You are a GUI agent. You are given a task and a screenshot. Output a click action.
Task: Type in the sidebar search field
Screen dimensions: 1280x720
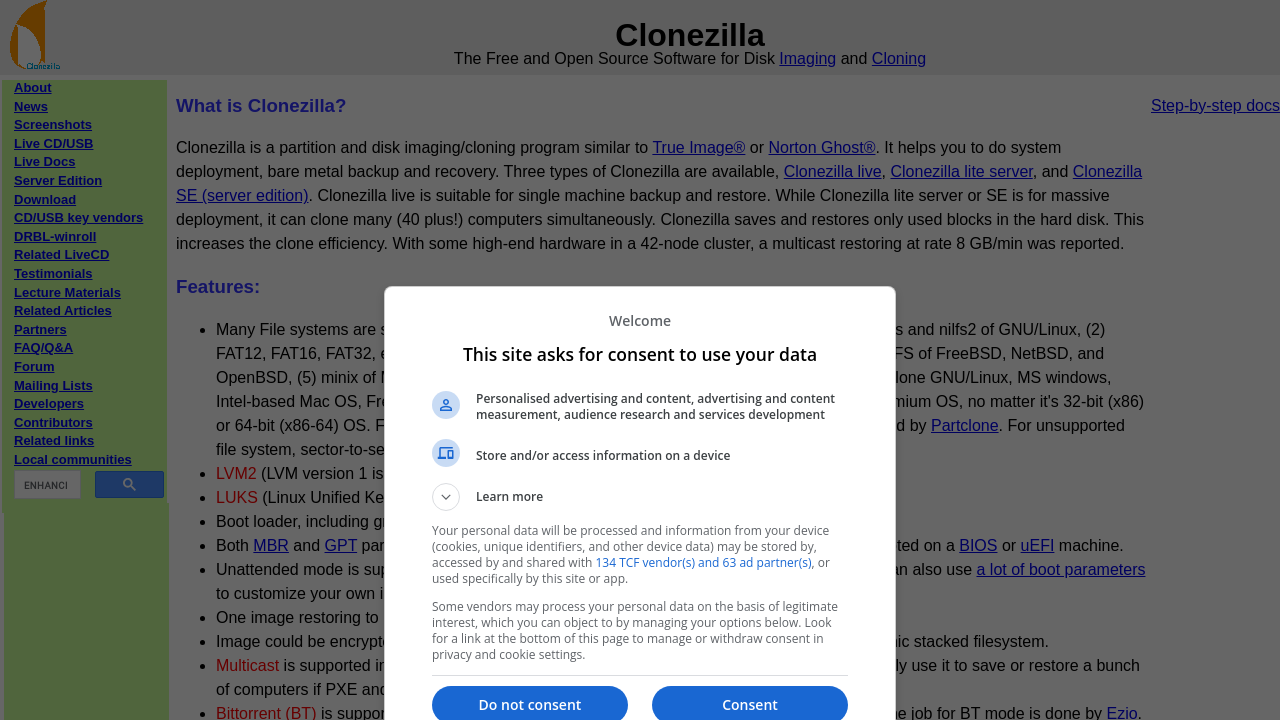pos(47,485)
